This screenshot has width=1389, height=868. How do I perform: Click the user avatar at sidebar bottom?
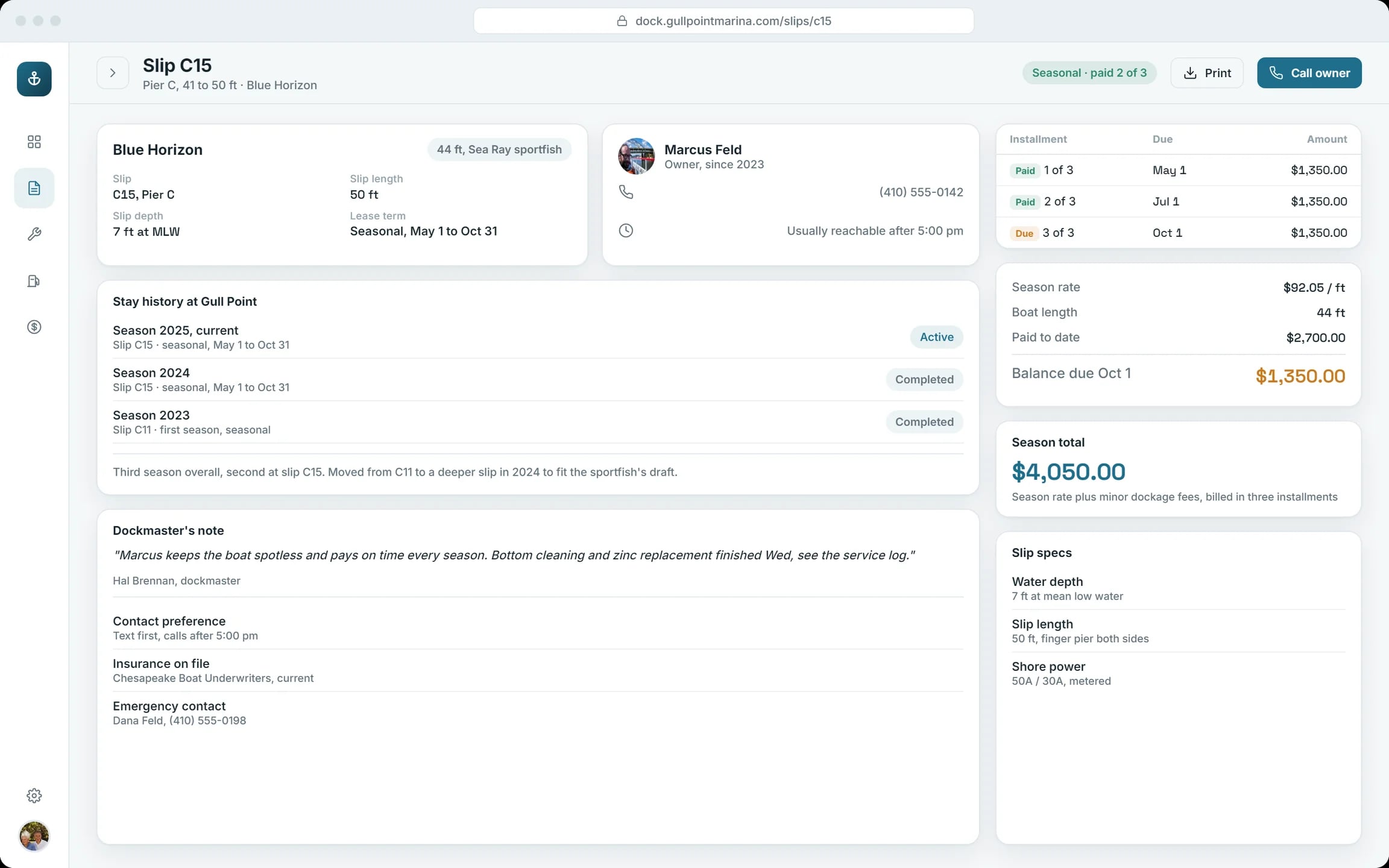tap(34, 836)
